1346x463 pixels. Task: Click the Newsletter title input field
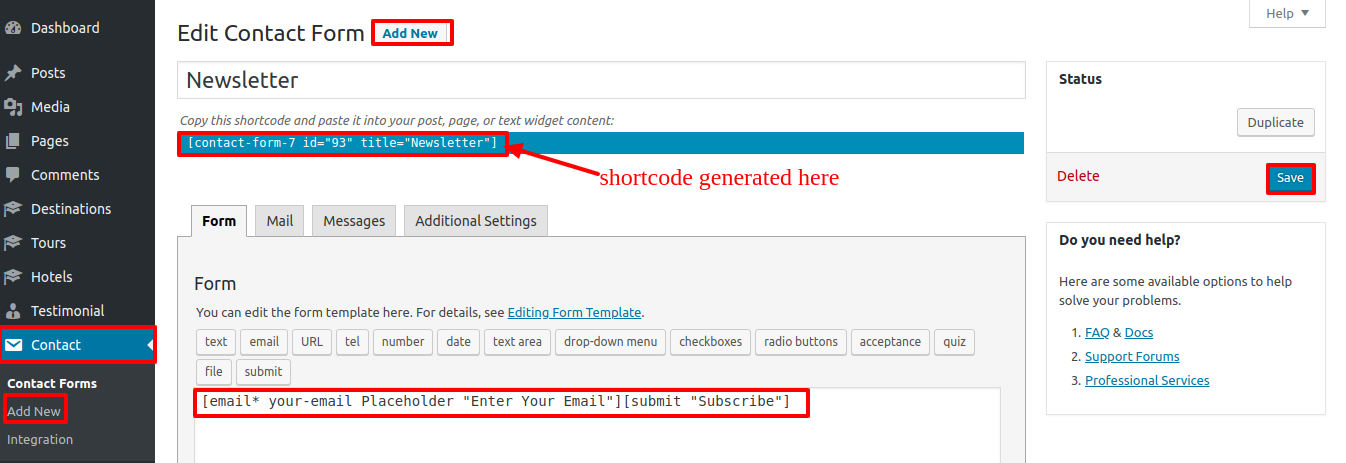(x=601, y=80)
